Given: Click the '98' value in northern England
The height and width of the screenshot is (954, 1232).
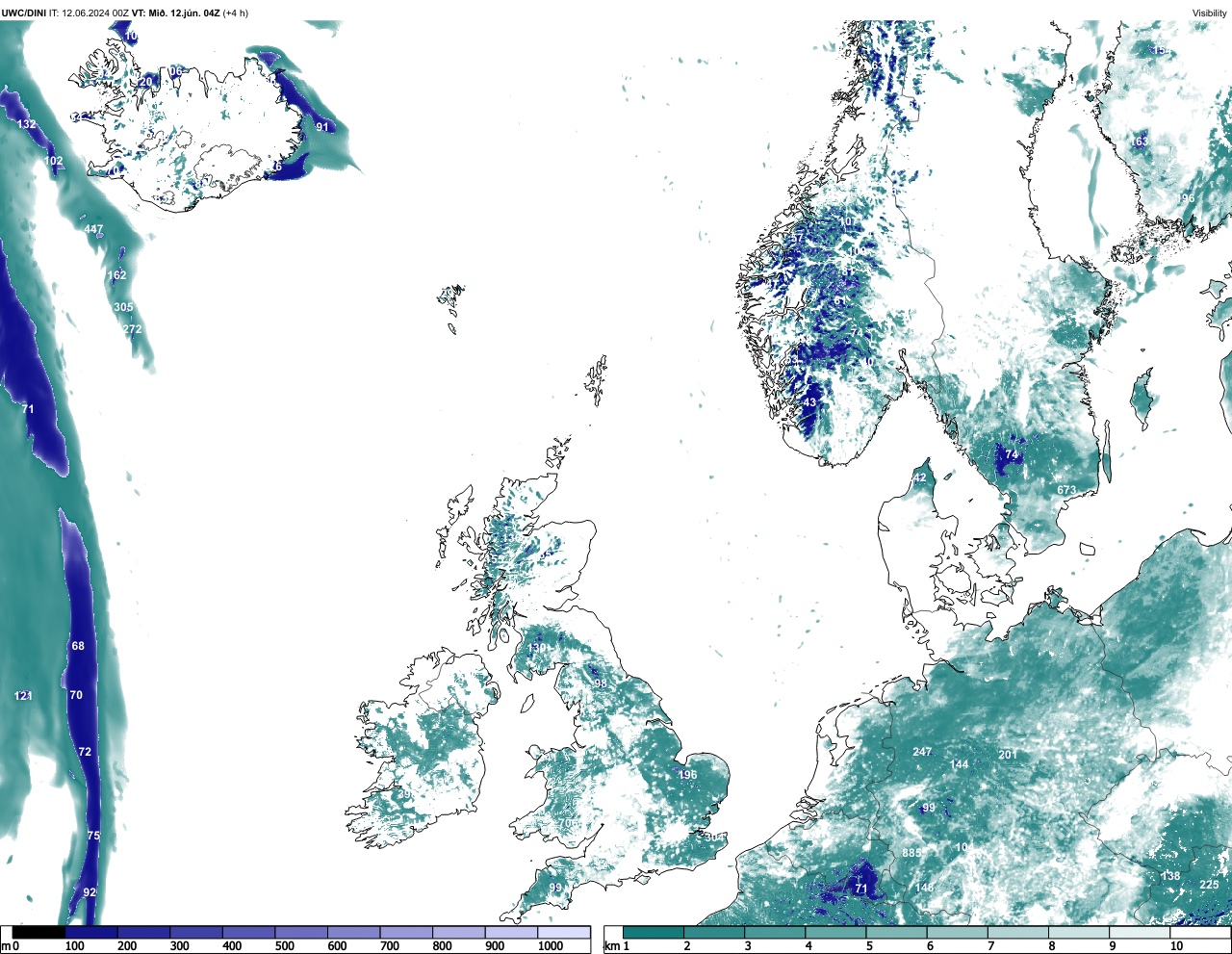Looking at the screenshot, I should click(x=601, y=683).
